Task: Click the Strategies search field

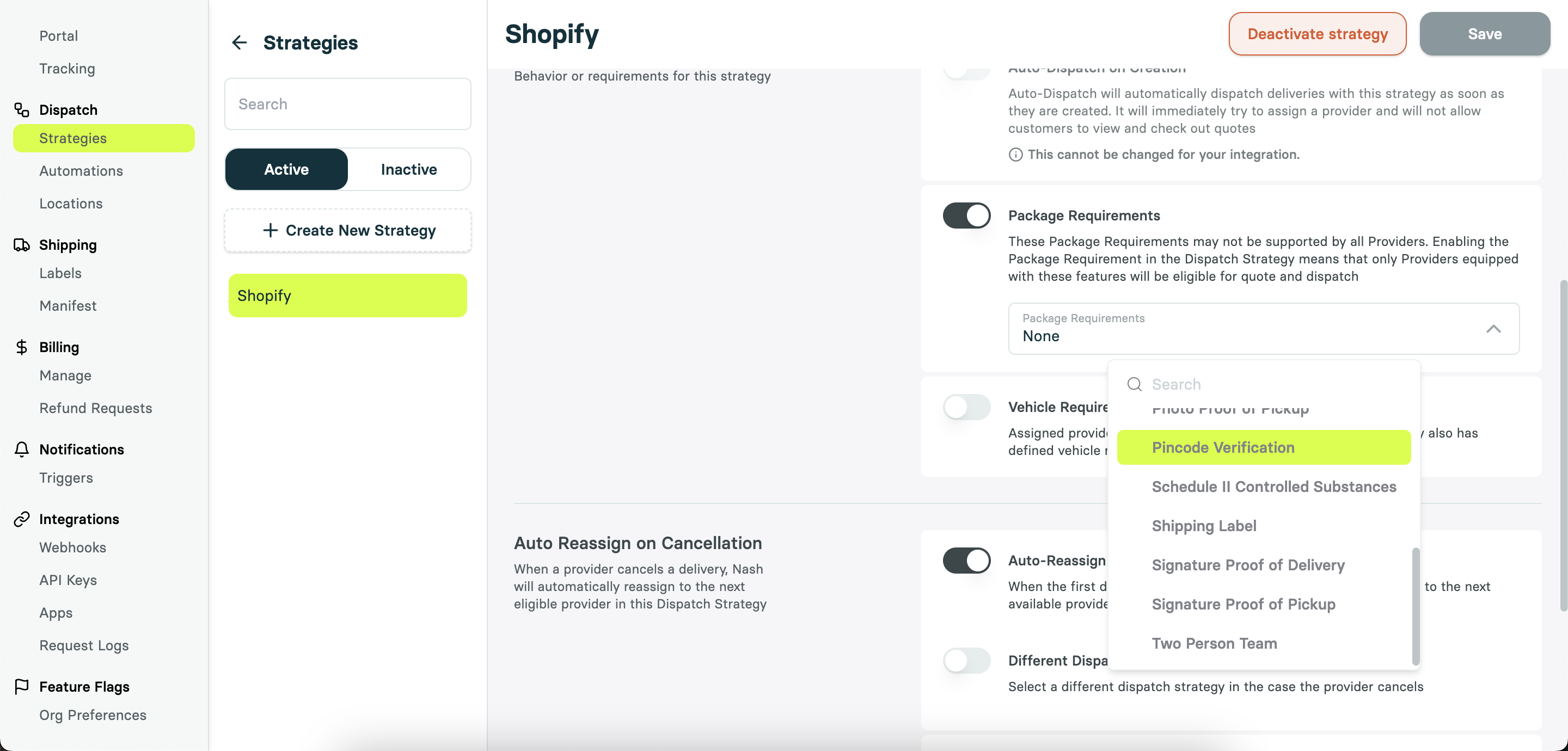Action: pos(347,104)
